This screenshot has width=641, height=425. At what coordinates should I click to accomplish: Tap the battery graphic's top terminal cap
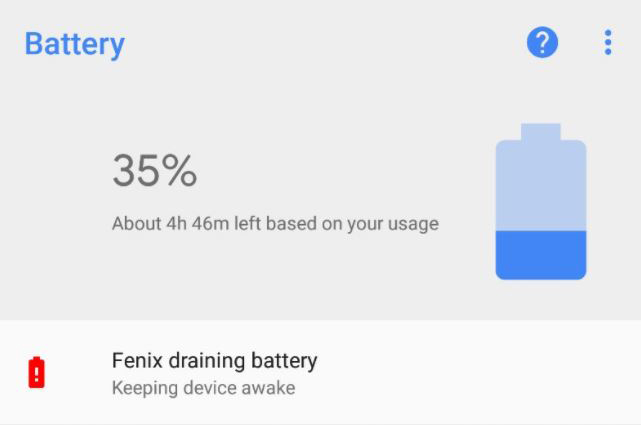tap(540, 131)
